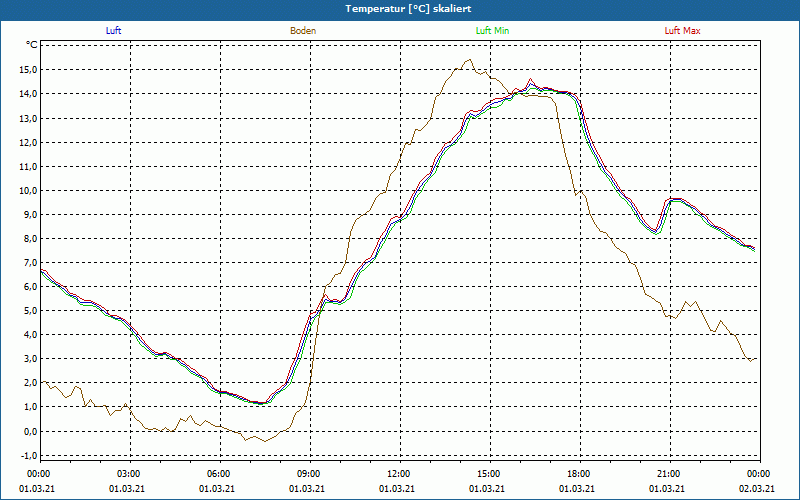
Task: Click the 6,0 y-axis value
Action: pos(31,286)
